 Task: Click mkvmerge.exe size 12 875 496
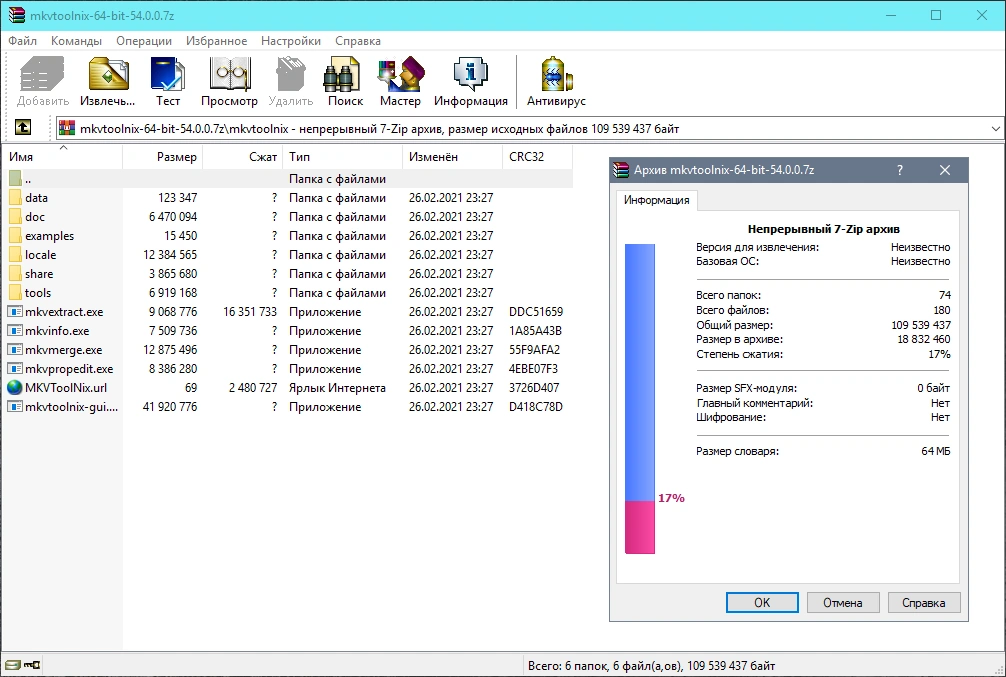169,350
